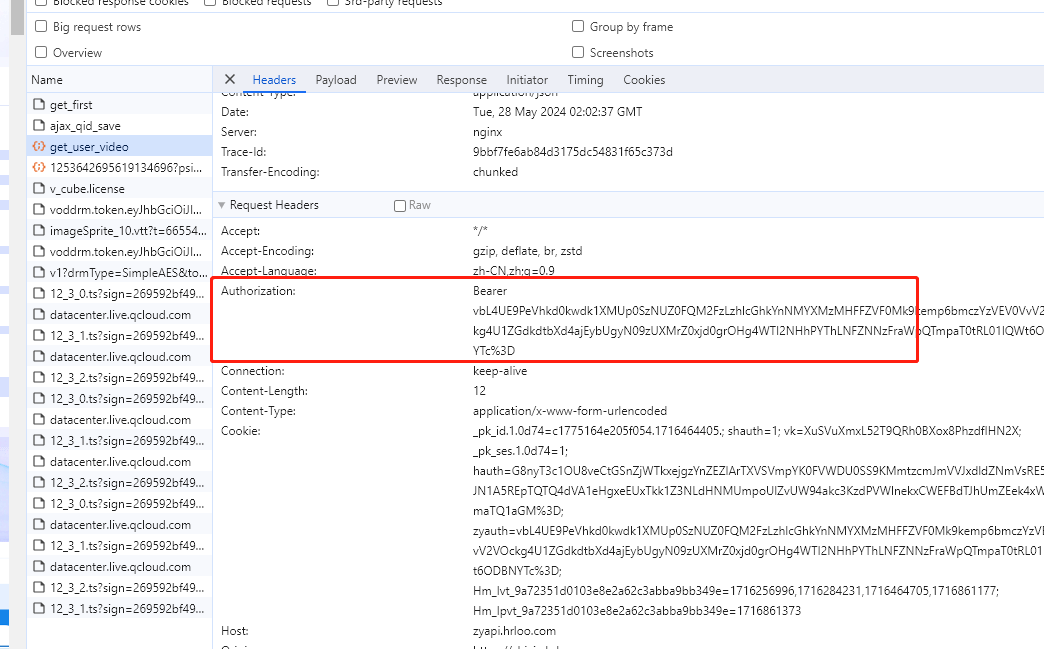The height and width of the screenshot is (649, 1044).
Task: Toggle the Screenshots checkbox
Action: pos(578,53)
